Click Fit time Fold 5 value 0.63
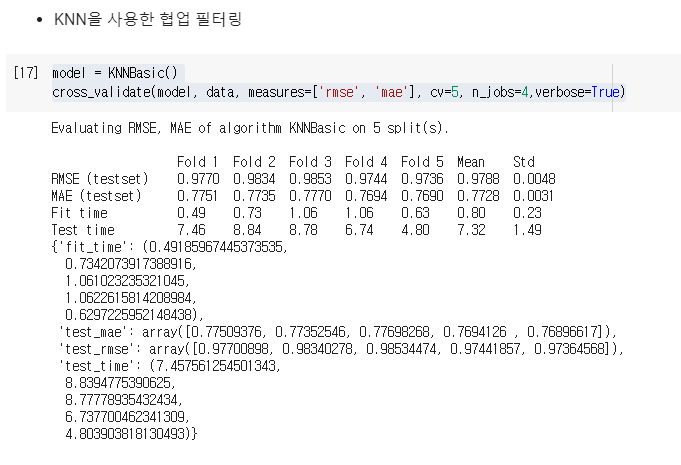 click(x=415, y=213)
